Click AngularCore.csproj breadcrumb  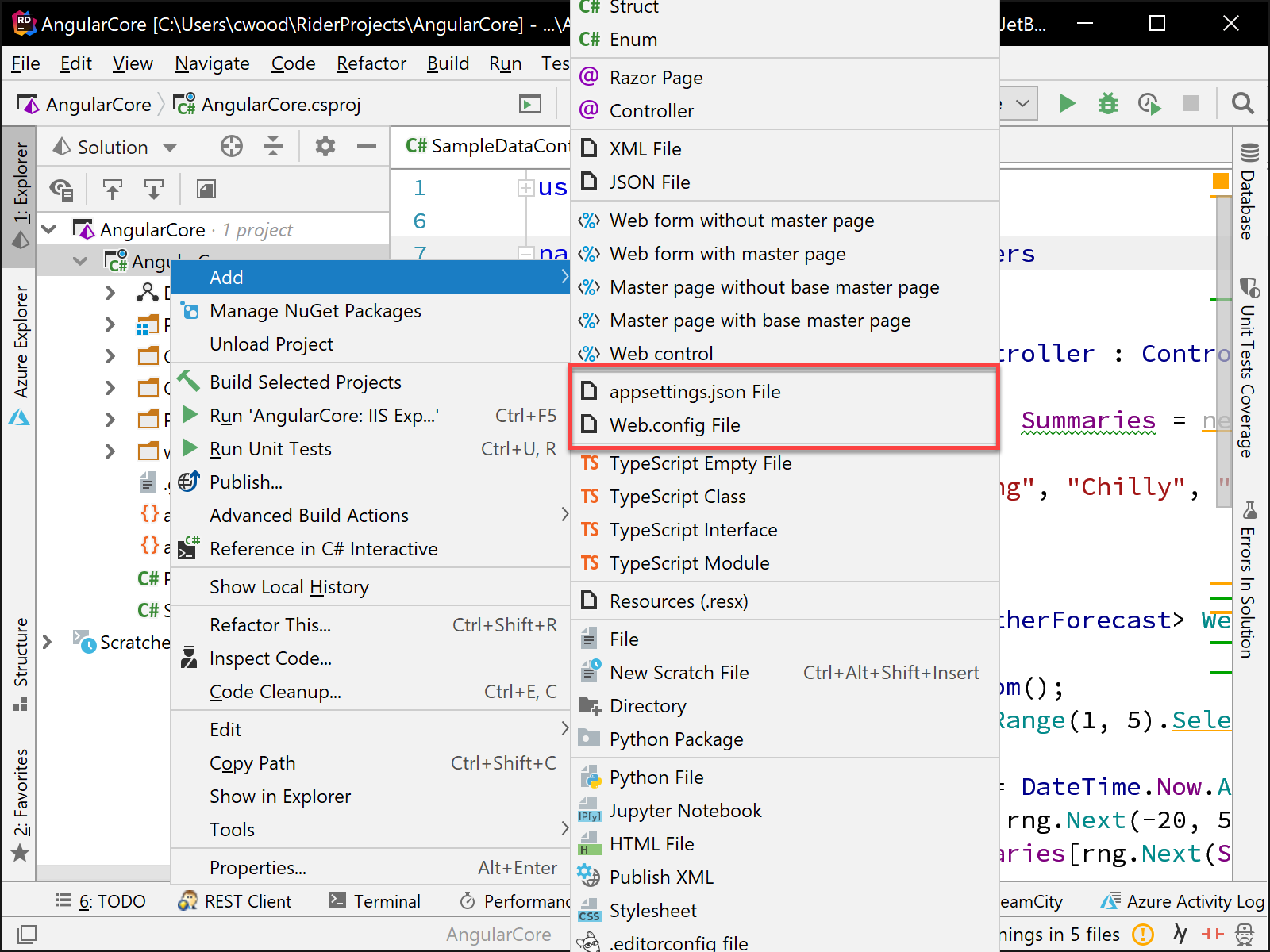(267, 104)
